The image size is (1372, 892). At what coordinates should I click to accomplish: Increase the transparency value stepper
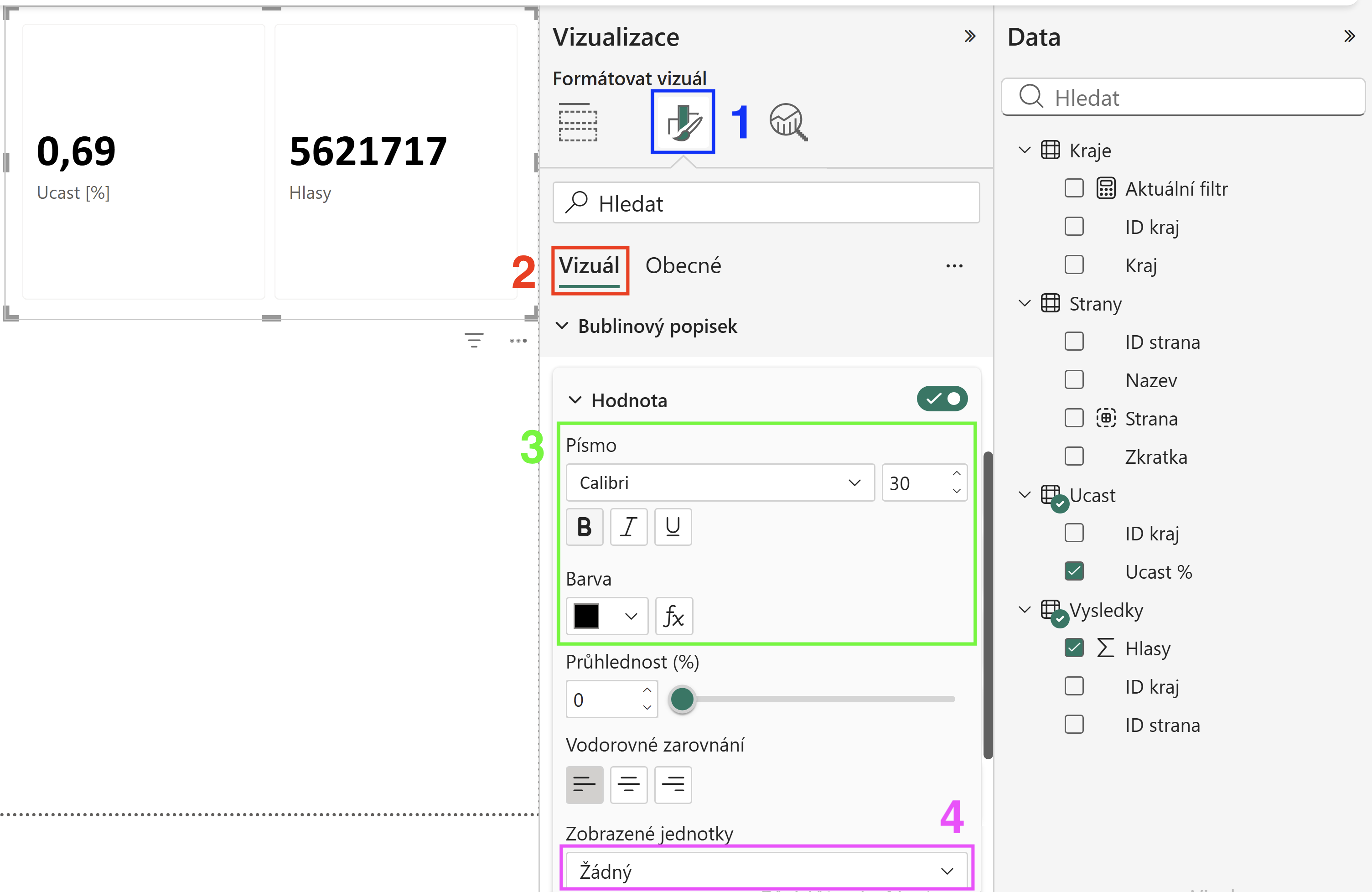coord(647,690)
